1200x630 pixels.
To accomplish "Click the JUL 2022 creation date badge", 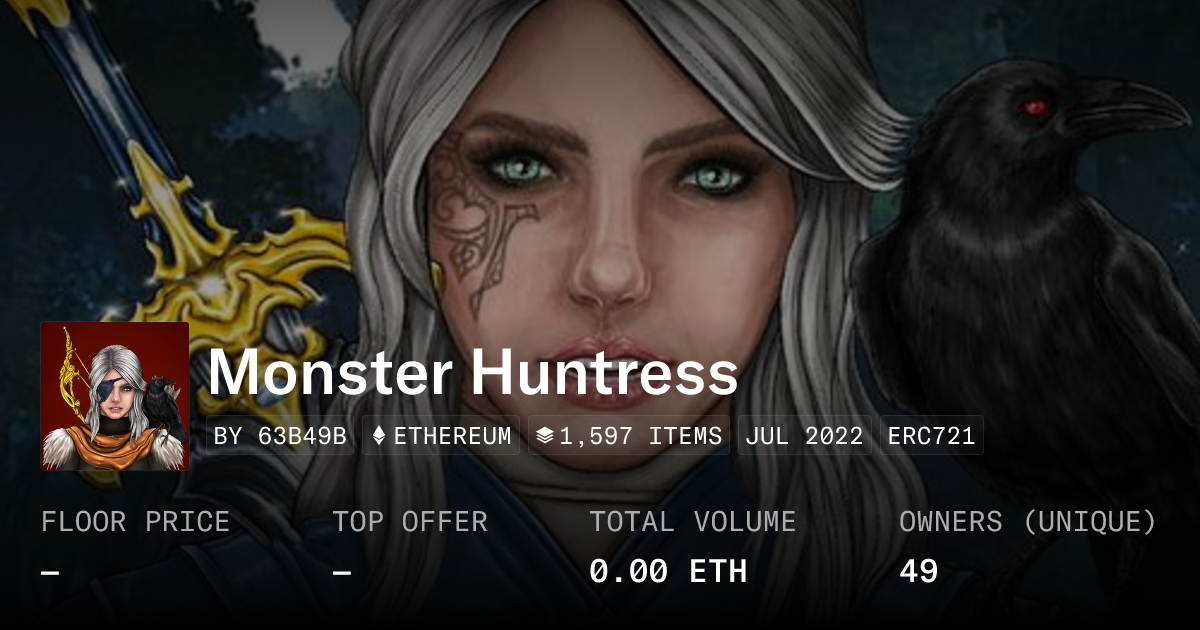I will pos(805,436).
